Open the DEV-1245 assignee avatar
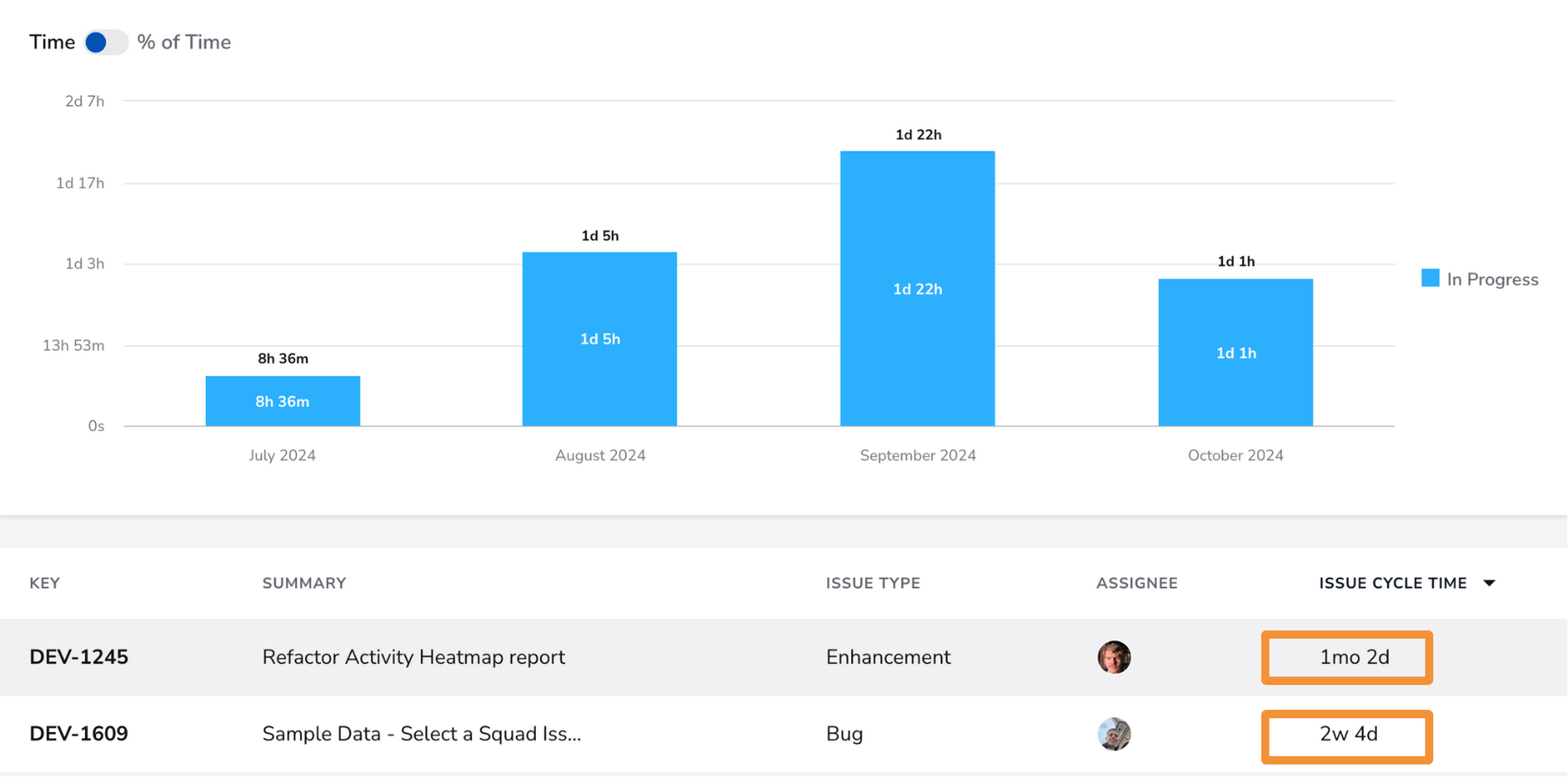This screenshot has width=1568, height=777. point(1114,657)
